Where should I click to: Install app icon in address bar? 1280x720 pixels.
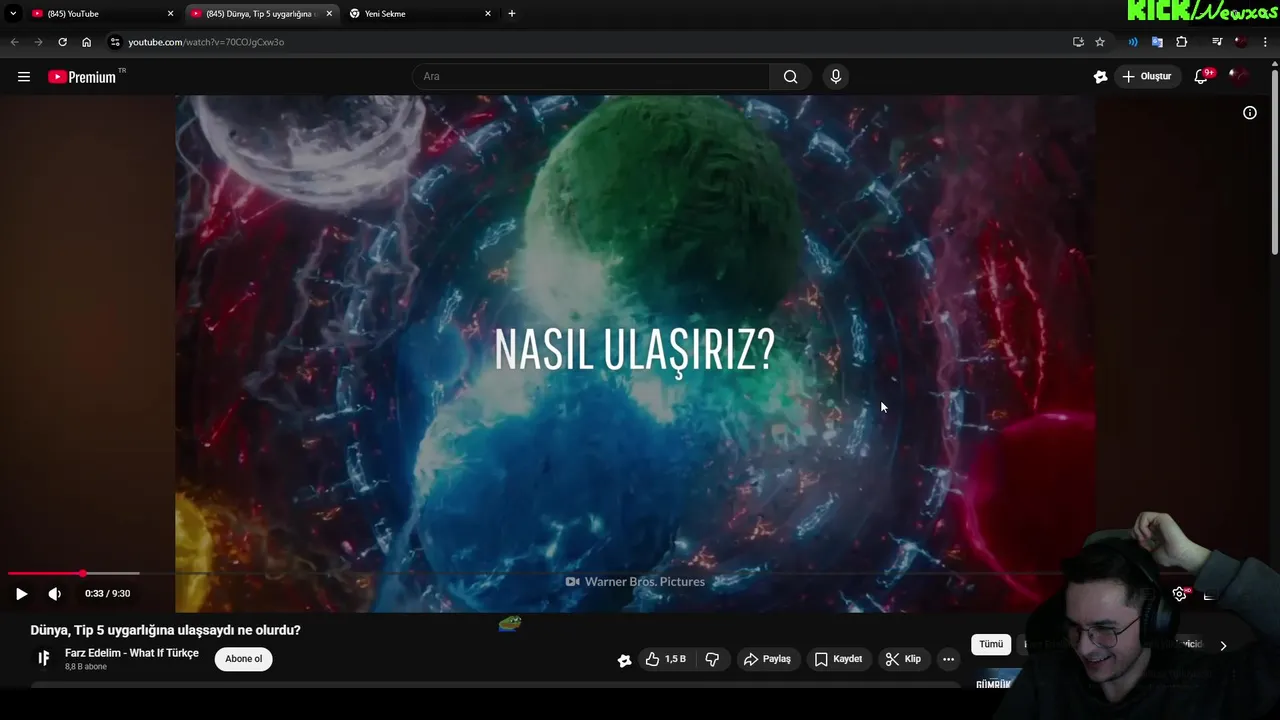[1078, 42]
